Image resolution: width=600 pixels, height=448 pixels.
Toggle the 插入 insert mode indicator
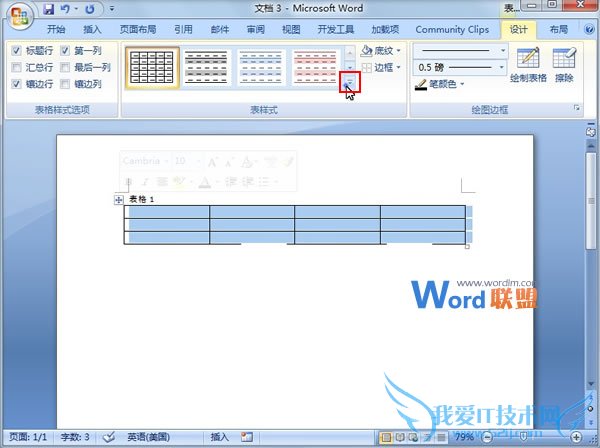coord(220,437)
